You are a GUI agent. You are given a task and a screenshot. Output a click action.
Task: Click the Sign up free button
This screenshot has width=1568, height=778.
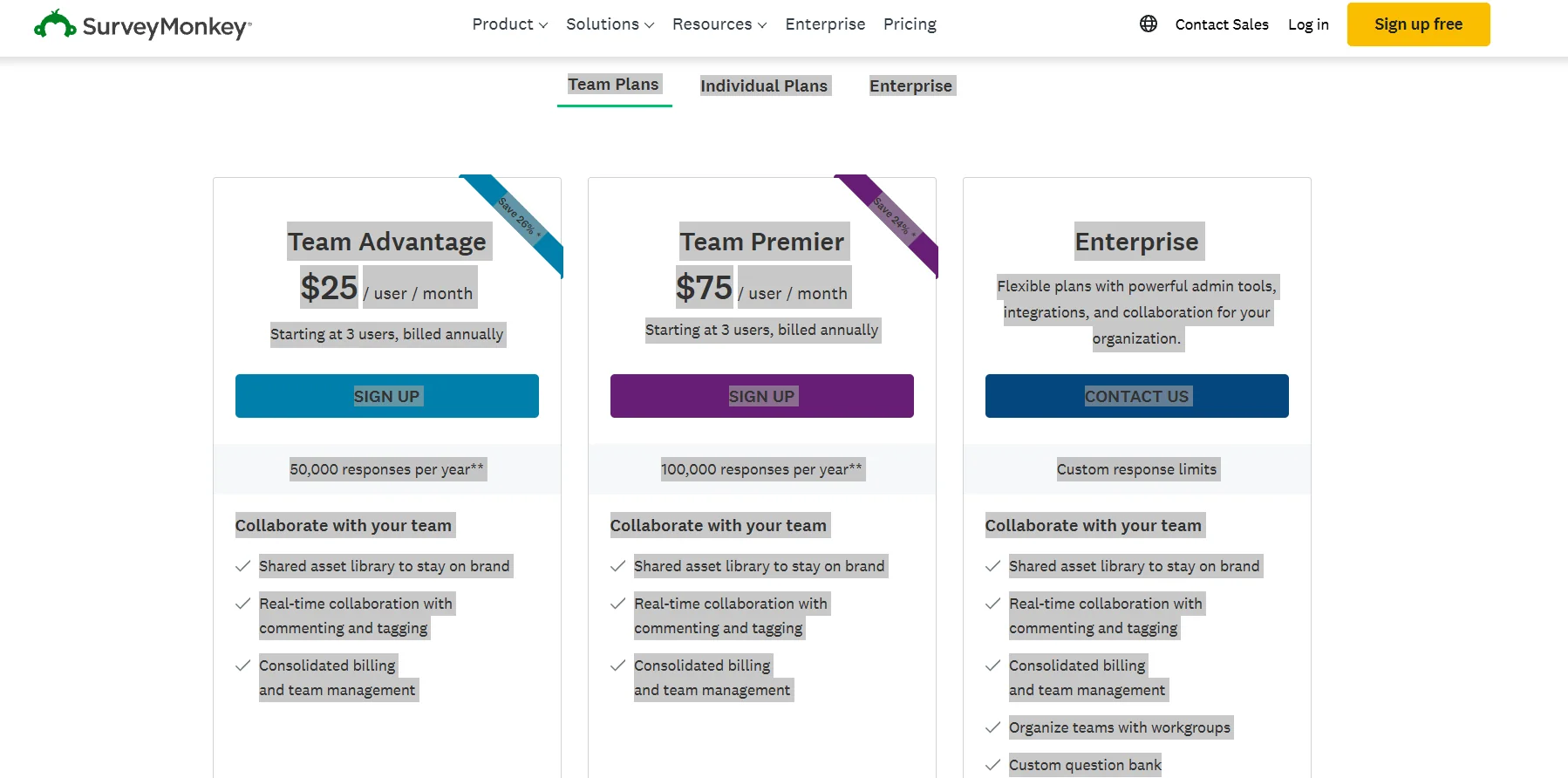coord(1419,24)
